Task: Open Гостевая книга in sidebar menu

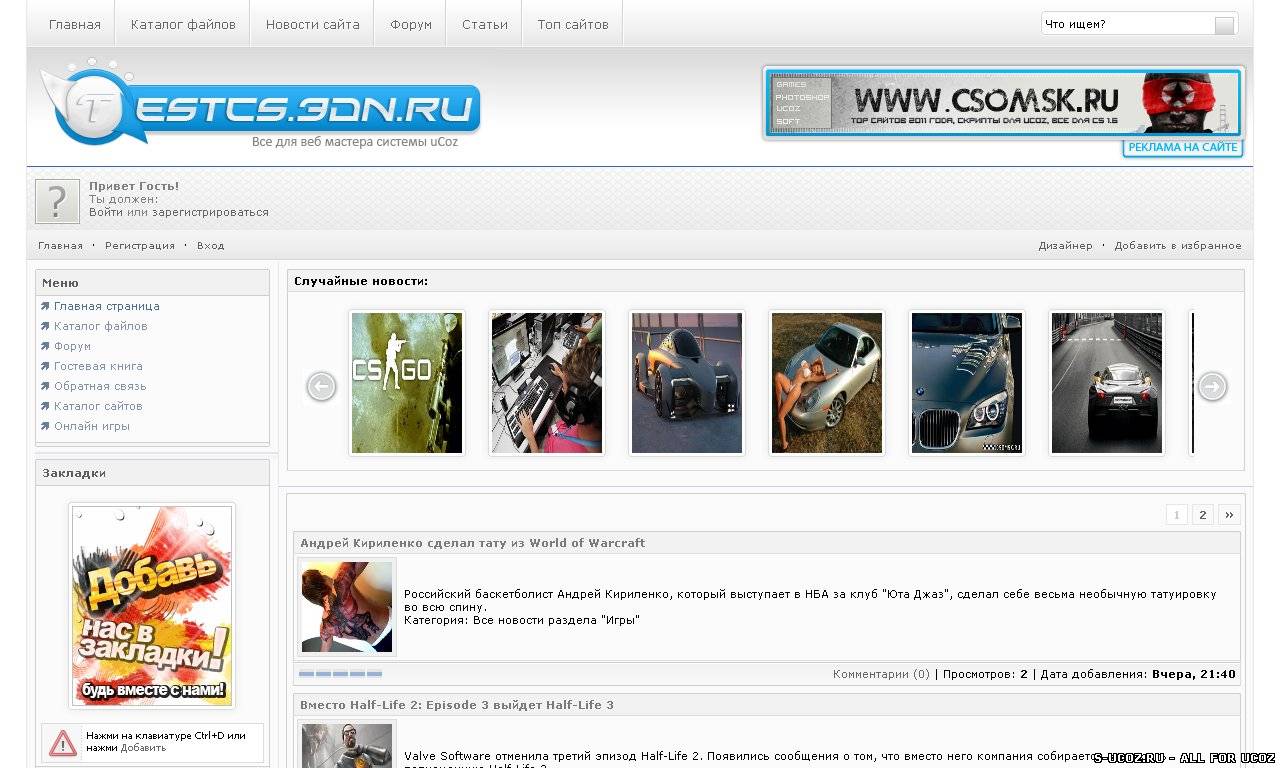Action: [x=98, y=366]
